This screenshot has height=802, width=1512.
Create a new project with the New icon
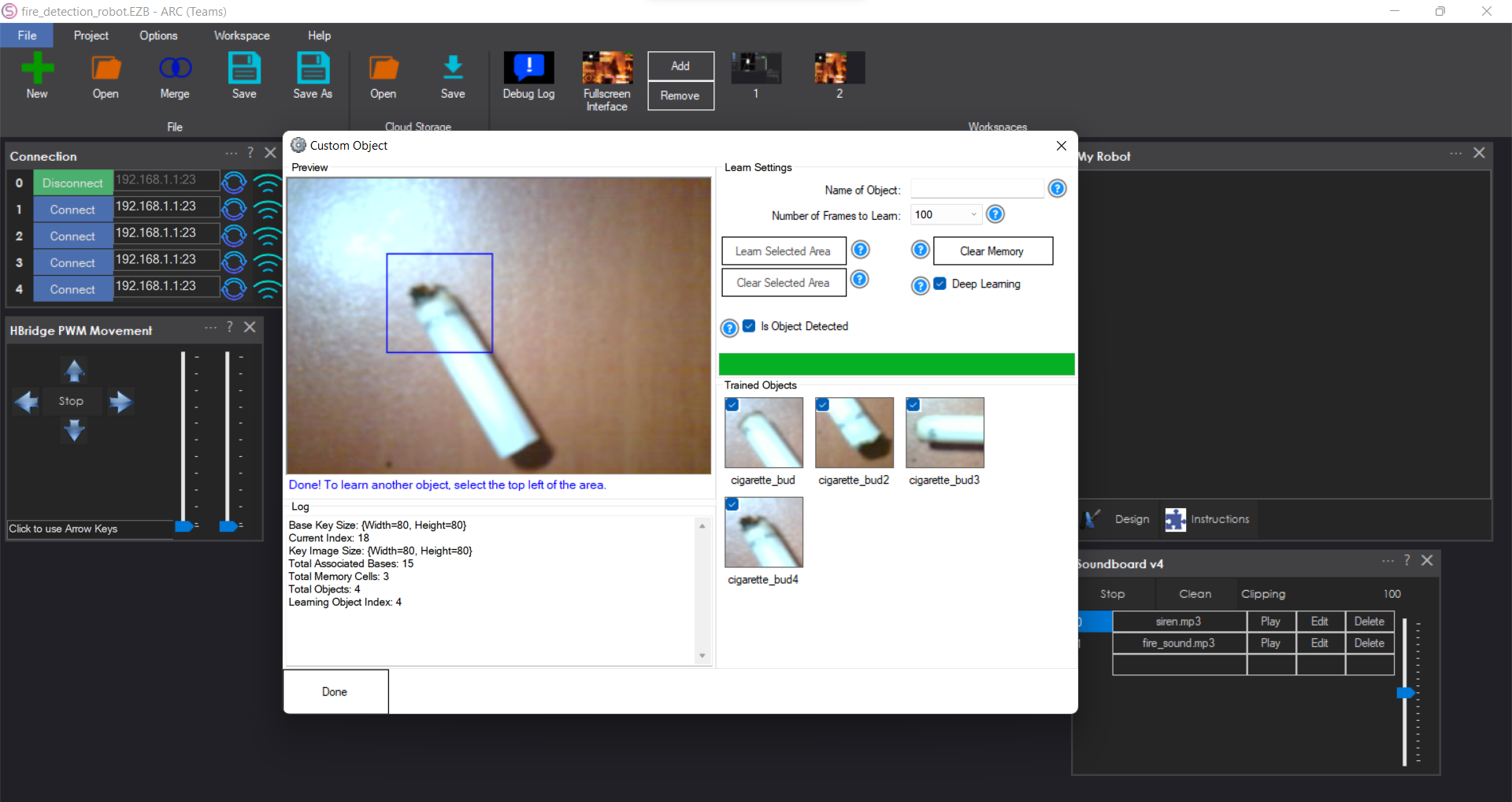(36, 75)
